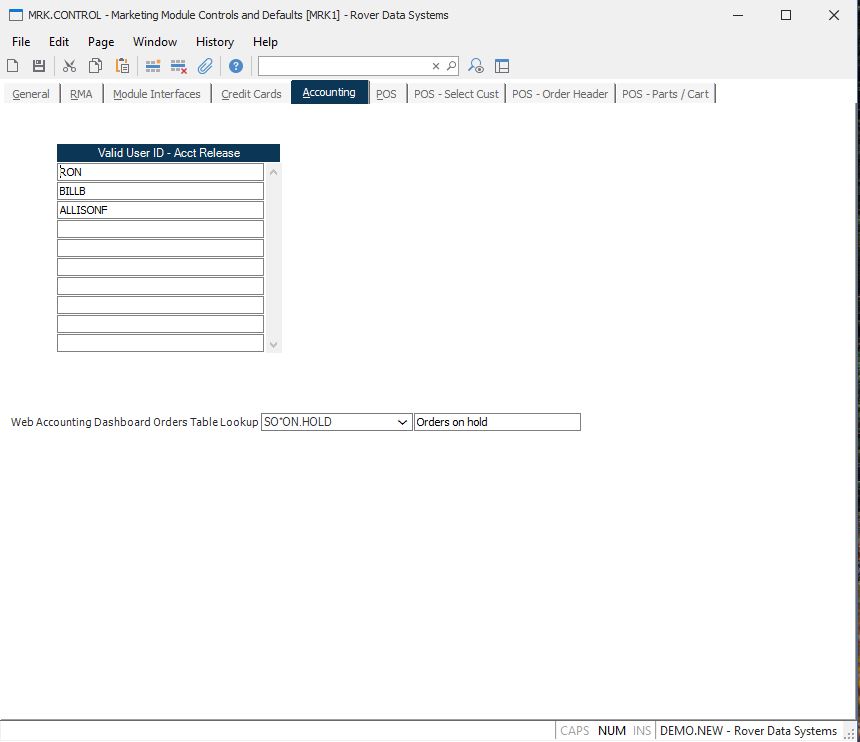This screenshot has width=860, height=742.
Task: Click the New record icon
Action: pos(13,66)
